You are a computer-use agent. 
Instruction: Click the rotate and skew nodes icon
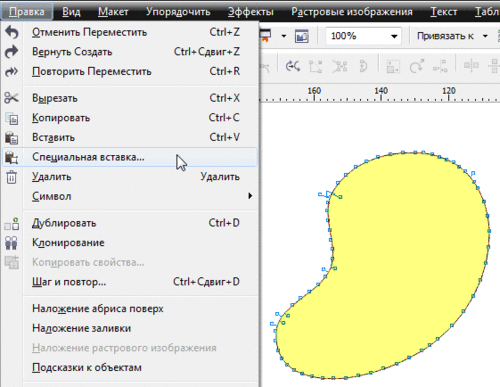click(x=417, y=66)
